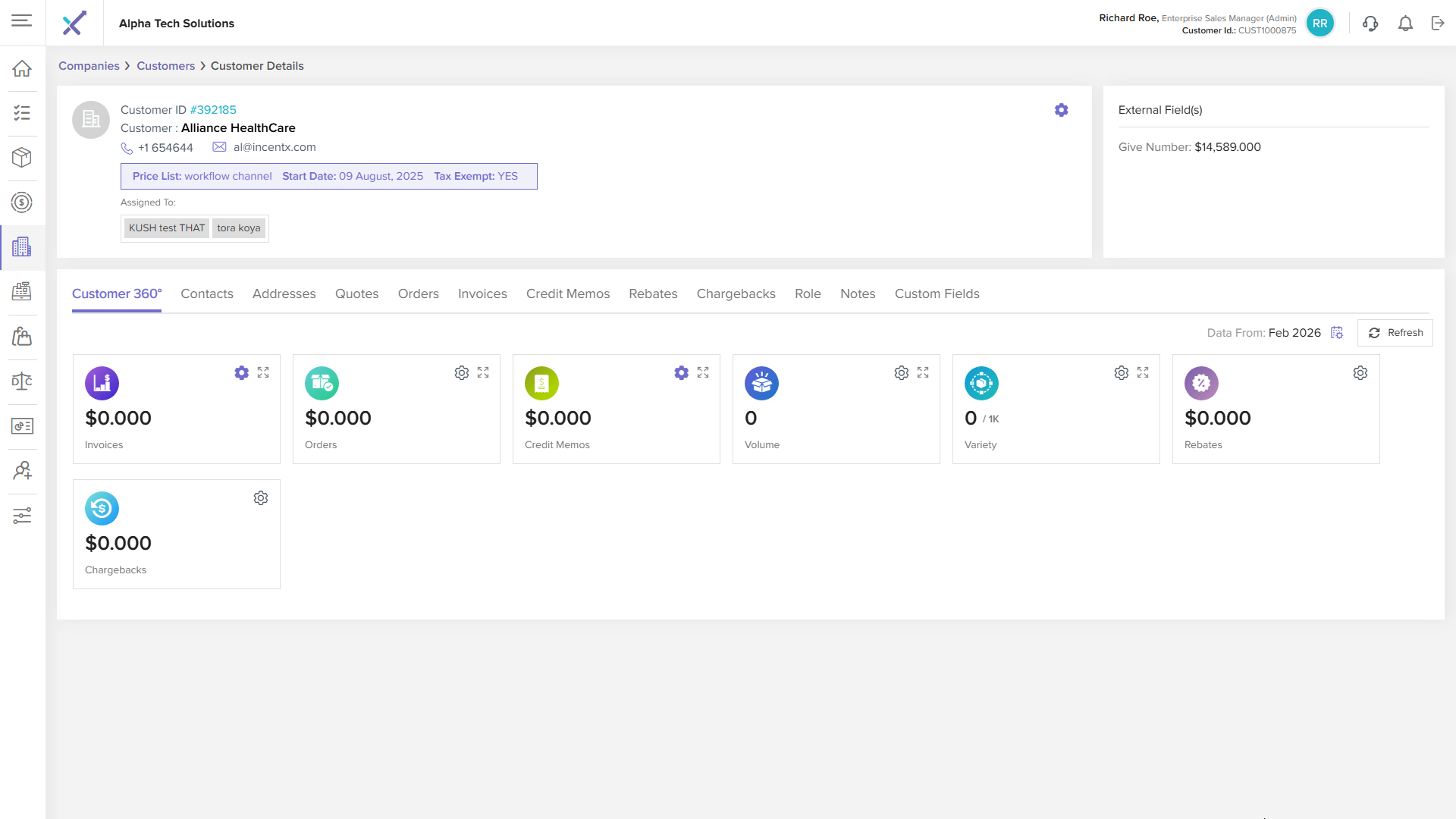Screen dimensions: 1456x819
Task: Switch to the Contacts tab
Action: click(x=206, y=293)
